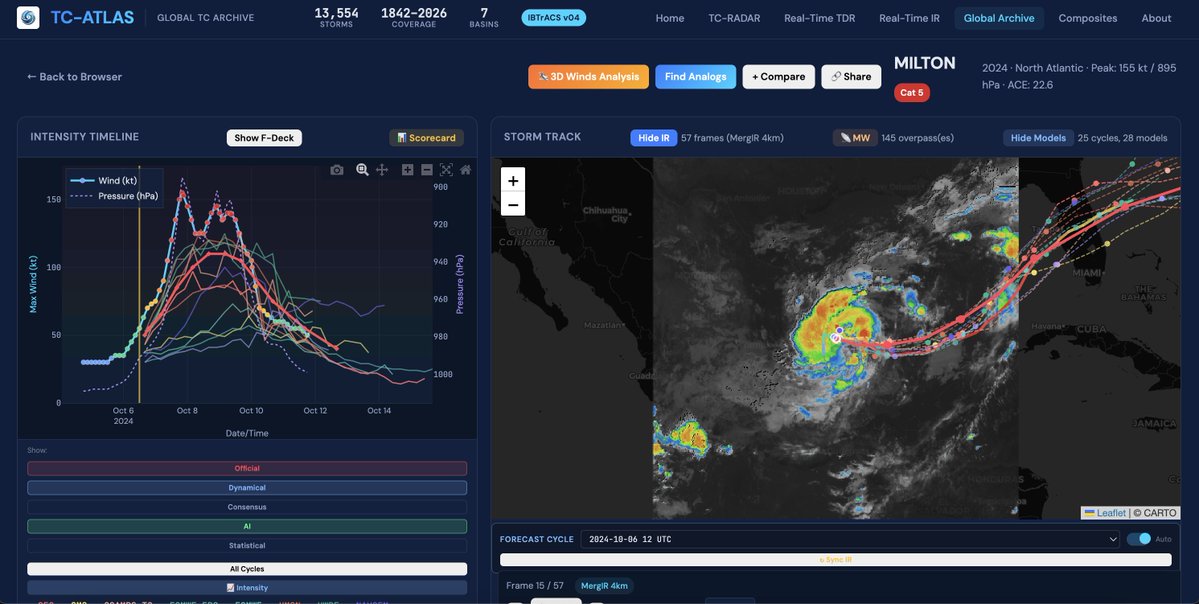Screen dimensions: 1199x604
Task: Select the Global Archive nav item
Action: tap(999, 18)
